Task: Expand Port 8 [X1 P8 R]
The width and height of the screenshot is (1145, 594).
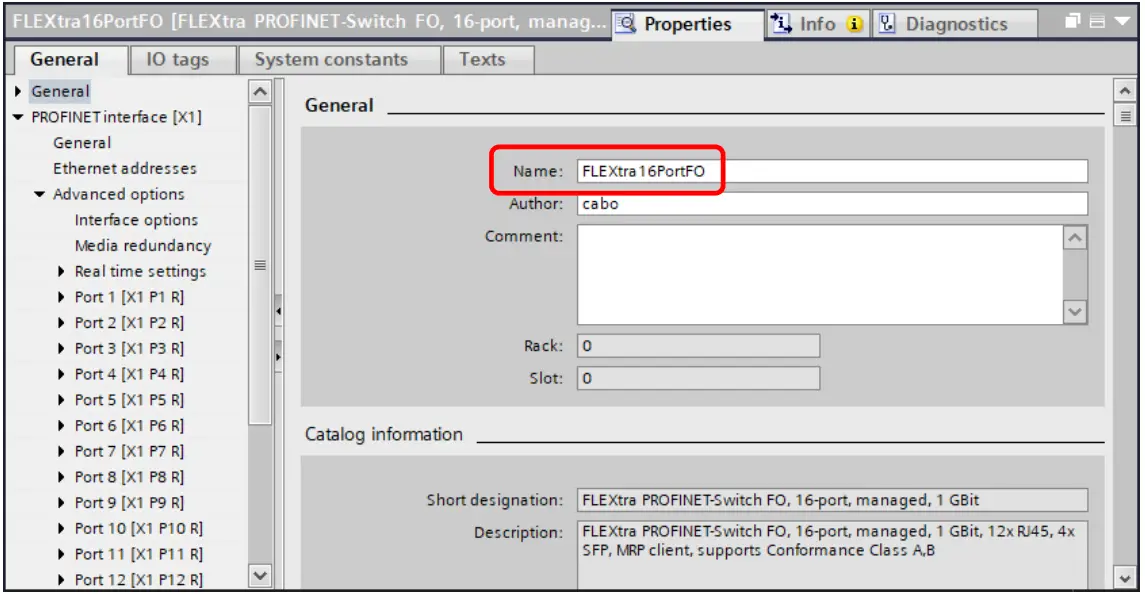Action: pyautogui.click(x=61, y=477)
